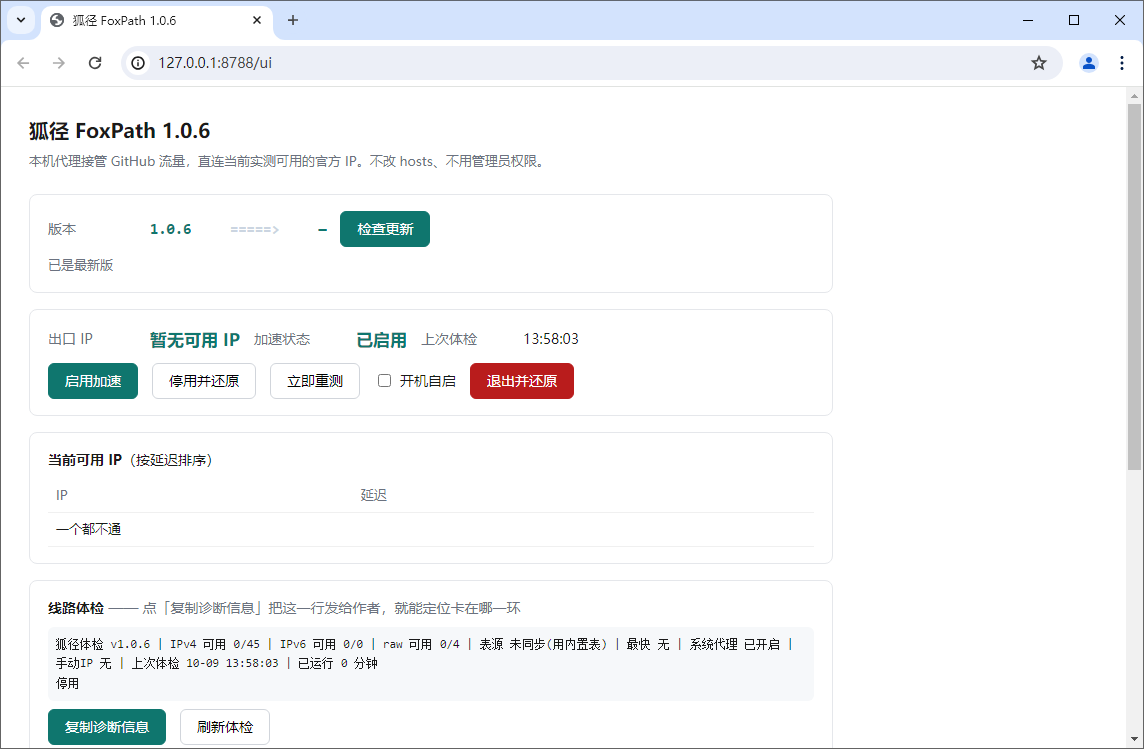Click the 已启用 acceleration status

pyautogui.click(x=381, y=340)
